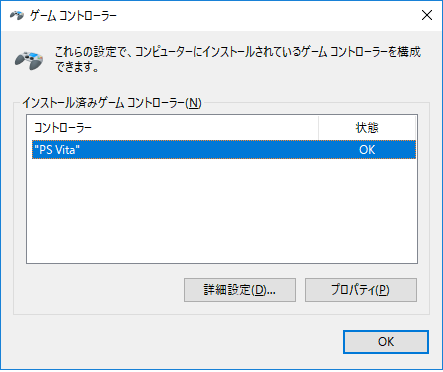This screenshot has width=443, height=372.
Task: Click empty dialog area left of OK button
Action: tap(173, 342)
